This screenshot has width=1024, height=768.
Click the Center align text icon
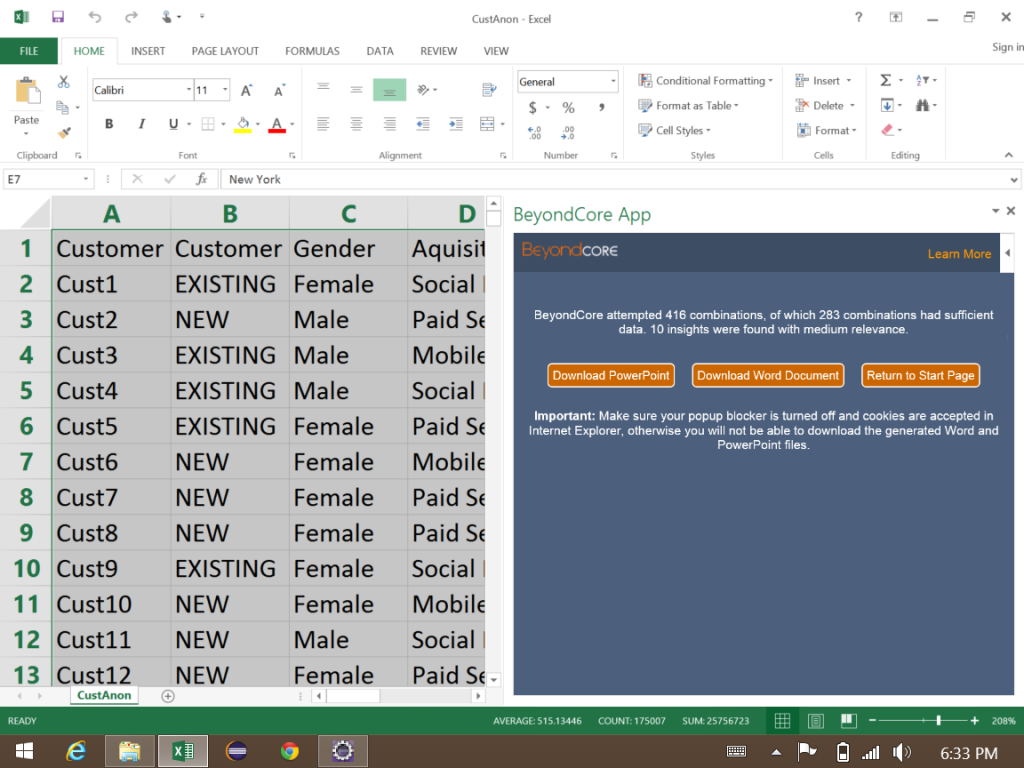[356, 124]
